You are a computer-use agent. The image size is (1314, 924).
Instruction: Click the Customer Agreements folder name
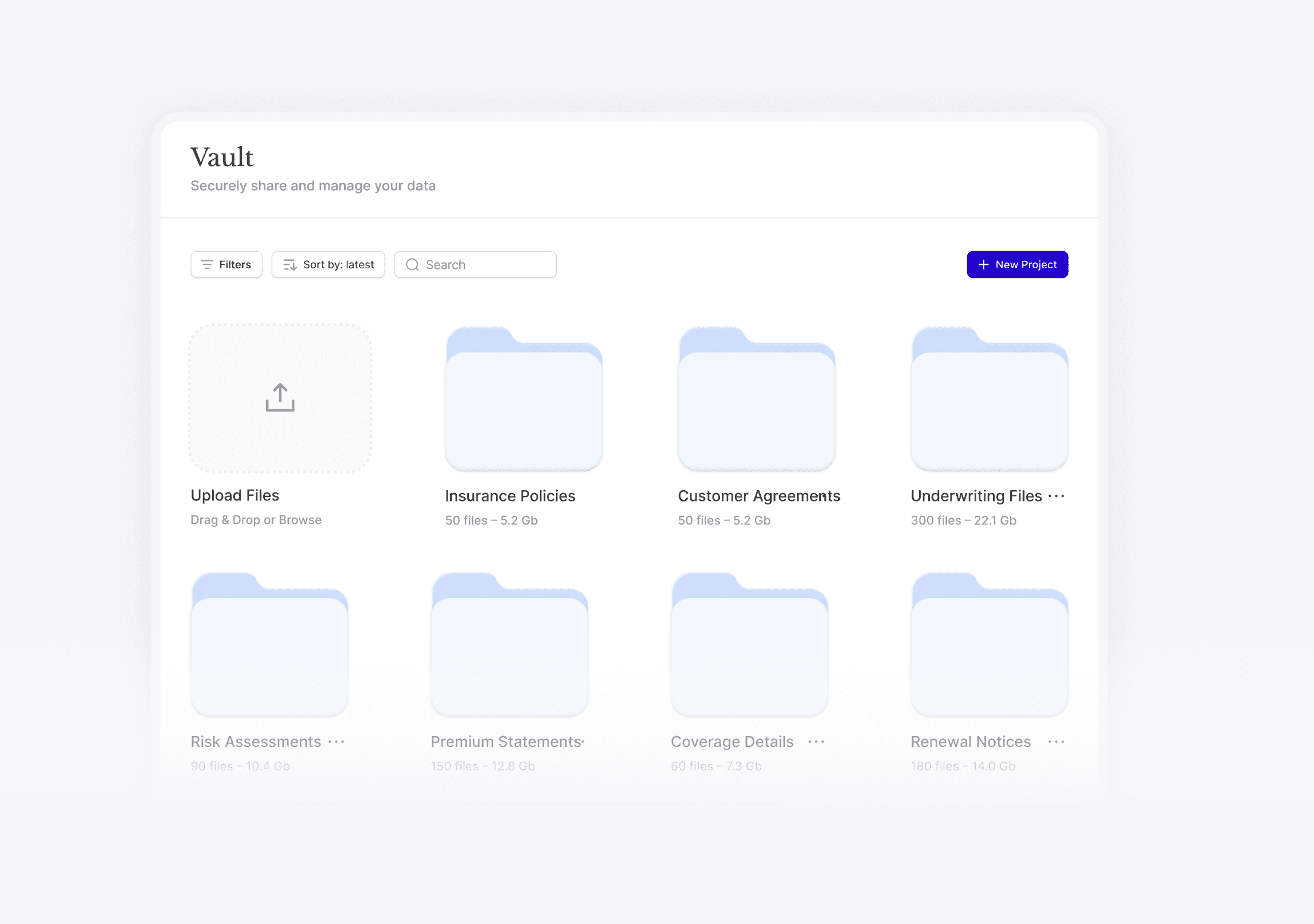pos(758,496)
